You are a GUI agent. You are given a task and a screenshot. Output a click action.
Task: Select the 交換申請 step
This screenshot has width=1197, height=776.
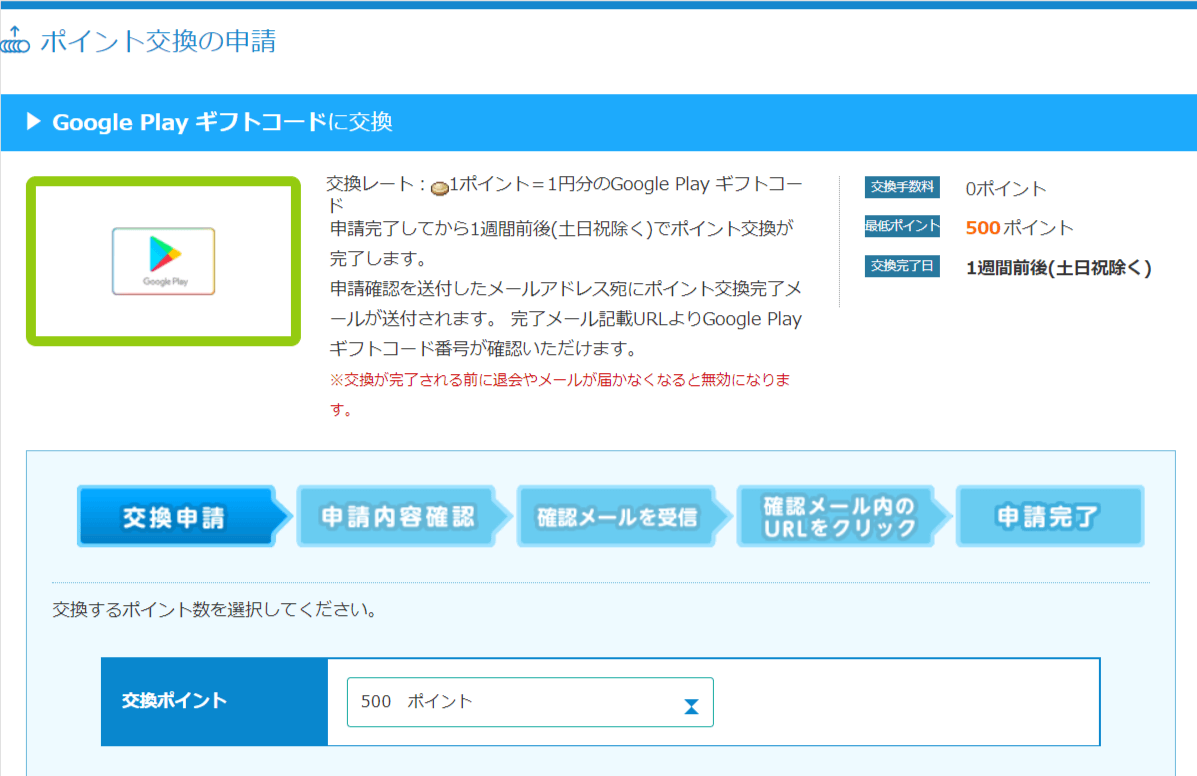tap(174, 517)
